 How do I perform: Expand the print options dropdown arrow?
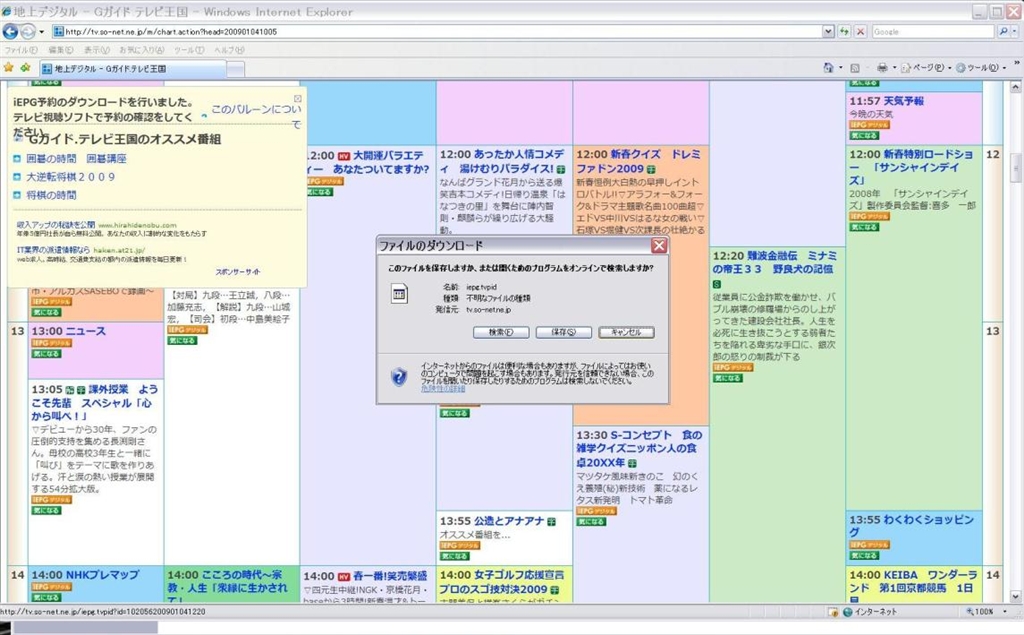pos(894,67)
